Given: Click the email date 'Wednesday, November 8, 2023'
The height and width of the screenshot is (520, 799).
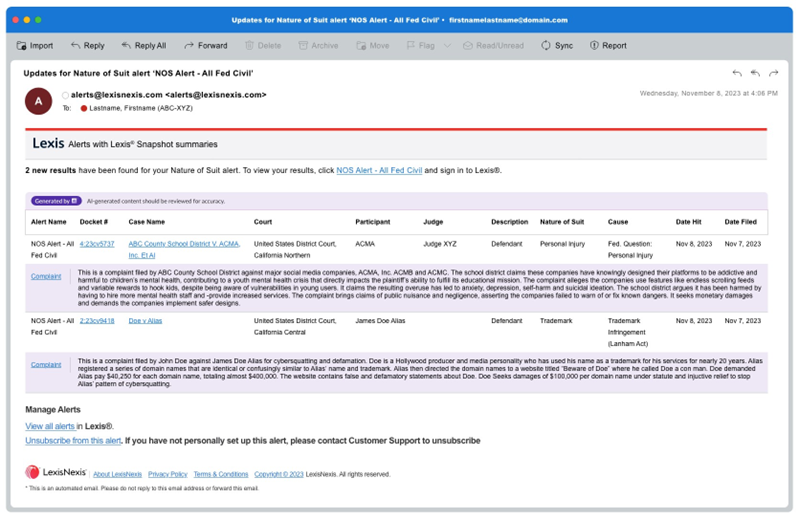Looking at the screenshot, I should click(709, 93).
